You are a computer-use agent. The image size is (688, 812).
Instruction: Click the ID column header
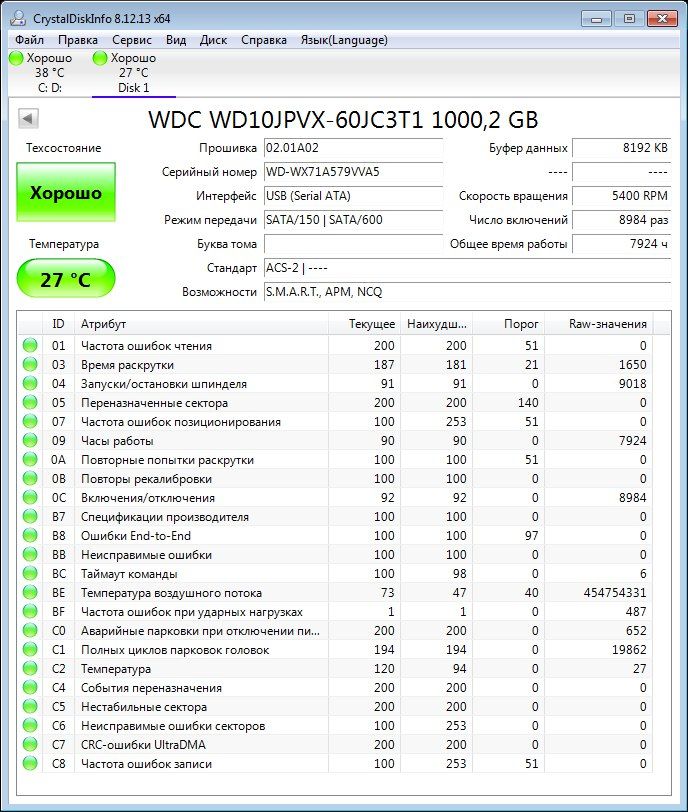click(x=58, y=324)
